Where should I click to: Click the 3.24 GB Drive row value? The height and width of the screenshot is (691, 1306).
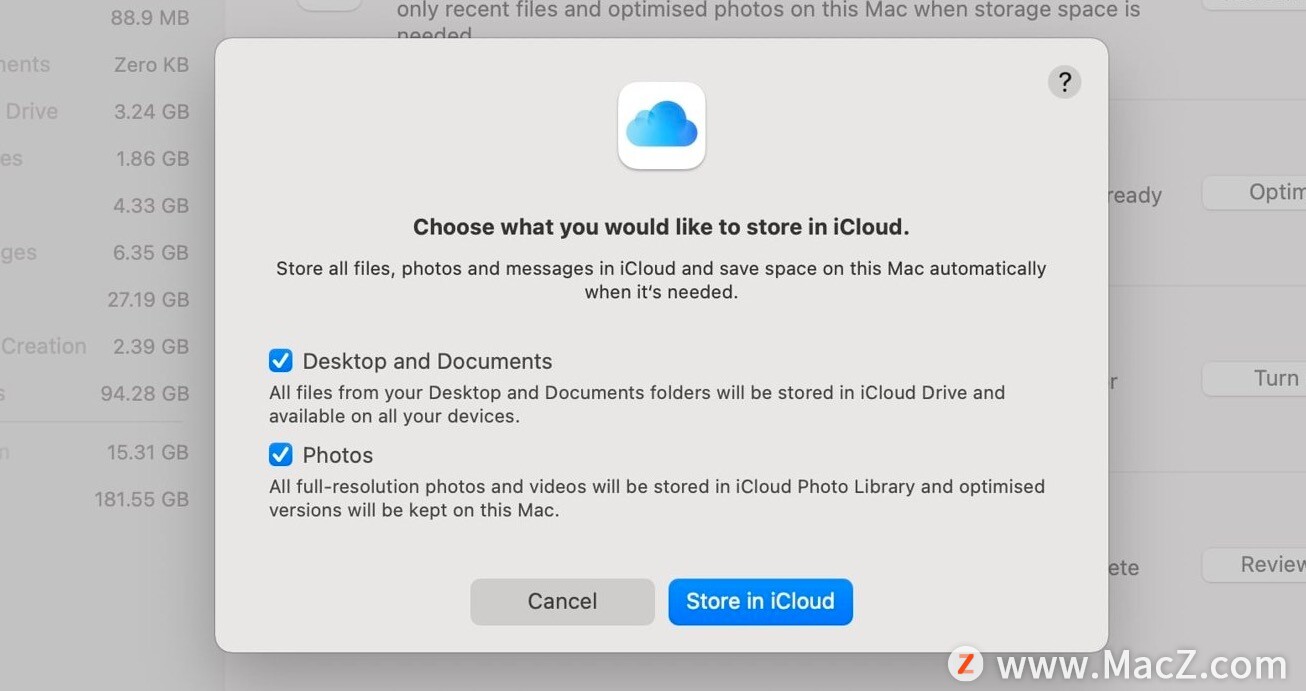coord(151,112)
